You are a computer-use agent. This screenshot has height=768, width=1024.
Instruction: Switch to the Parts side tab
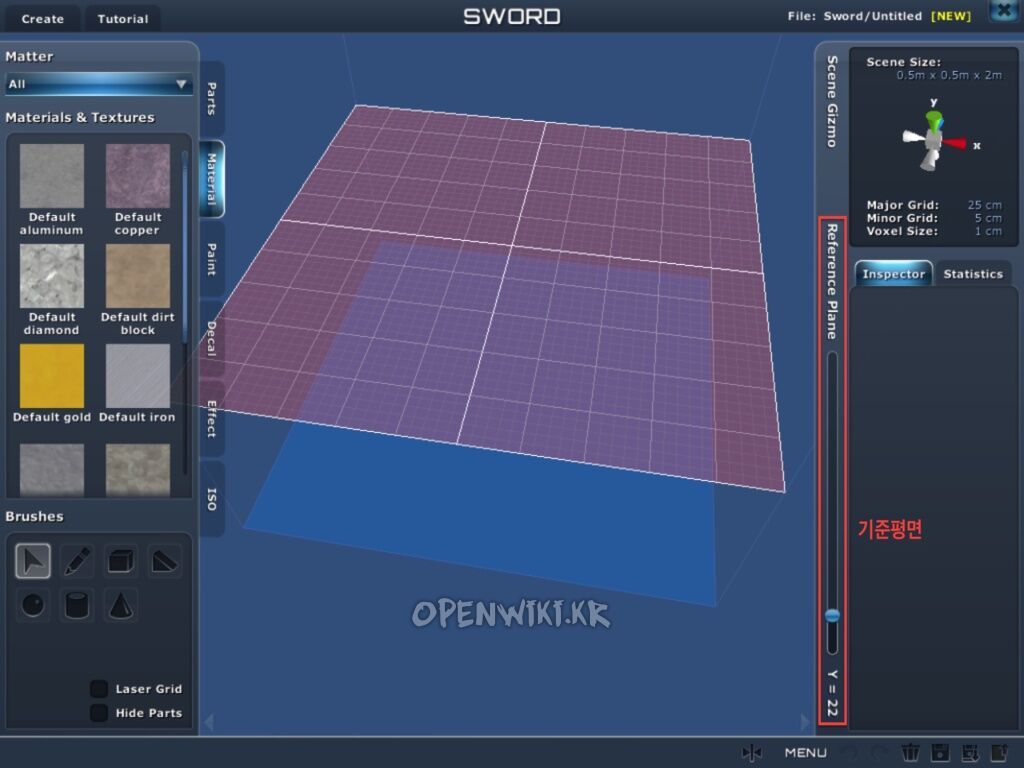click(212, 99)
